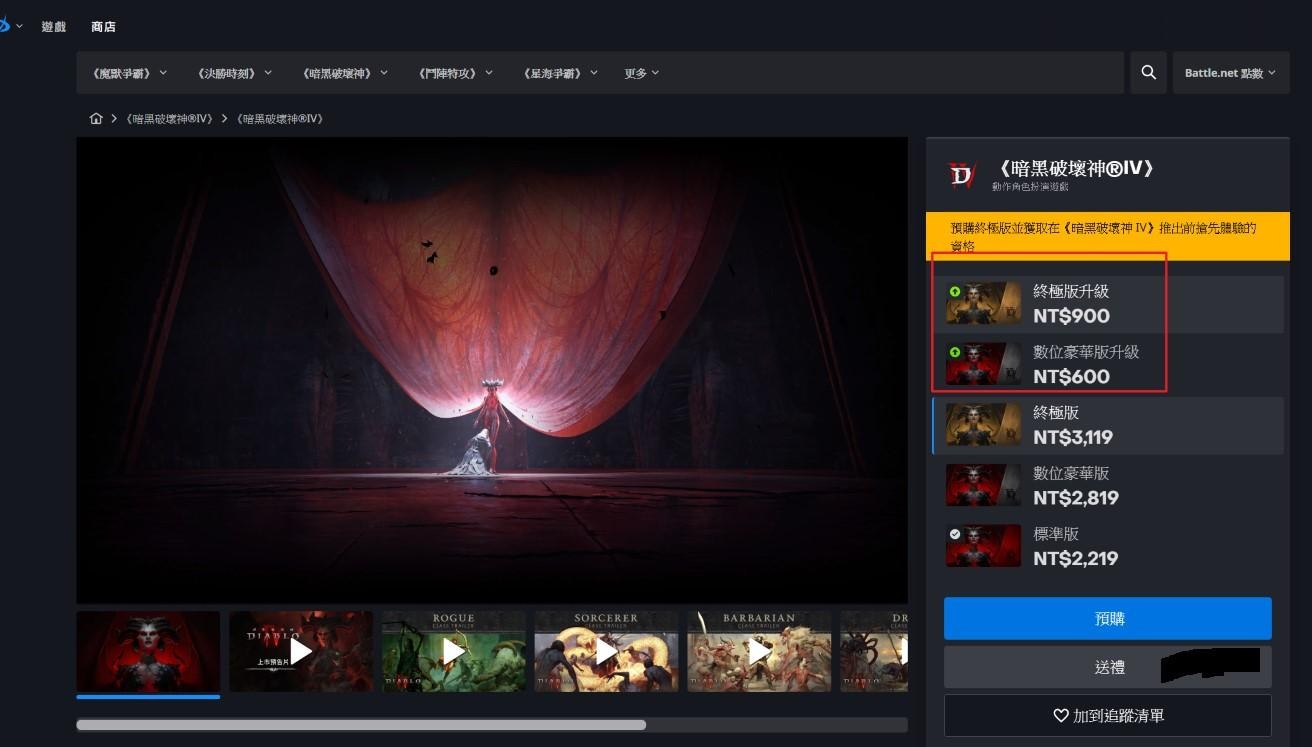Screen dimensions: 1312x747
Task: Expand the 《決勝時刻》 dropdown menu
Action: click(x=233, y=73)
